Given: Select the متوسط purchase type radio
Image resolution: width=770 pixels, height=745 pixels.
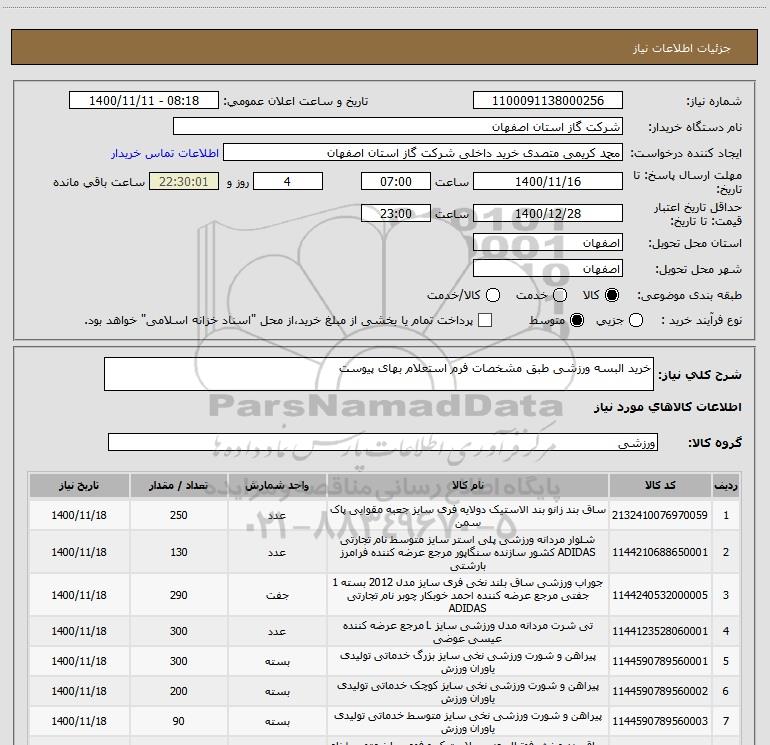Looking at the screenshot, I should click(x=577, y=320).
